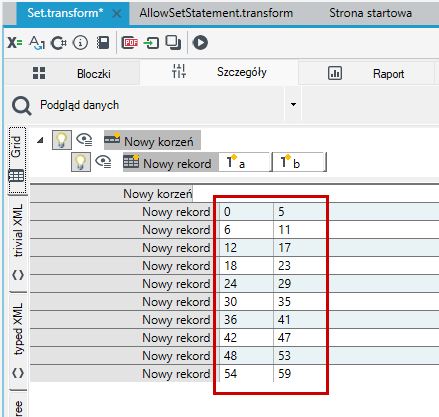Screen dimensions: 439x417
Task: Click cell with value 36
Action: (246, 320)
